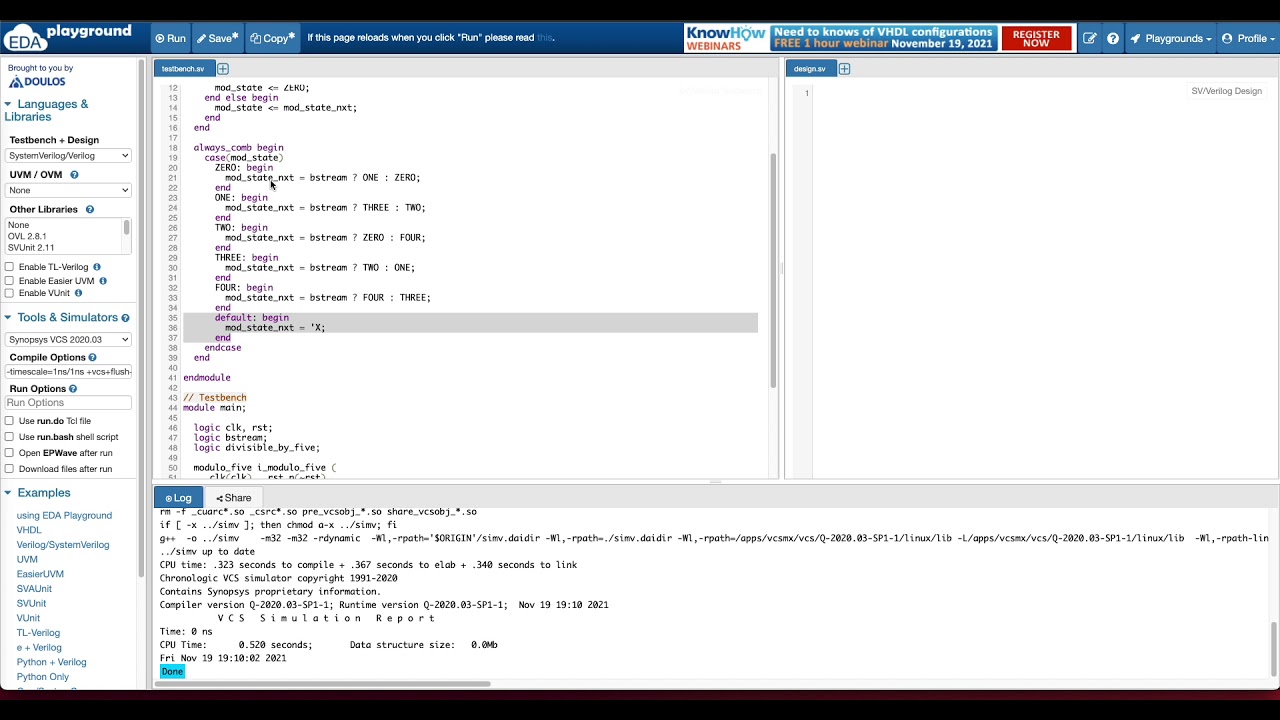
Task: Open the Playgrounds dropdown menu
Action: 1170,38
